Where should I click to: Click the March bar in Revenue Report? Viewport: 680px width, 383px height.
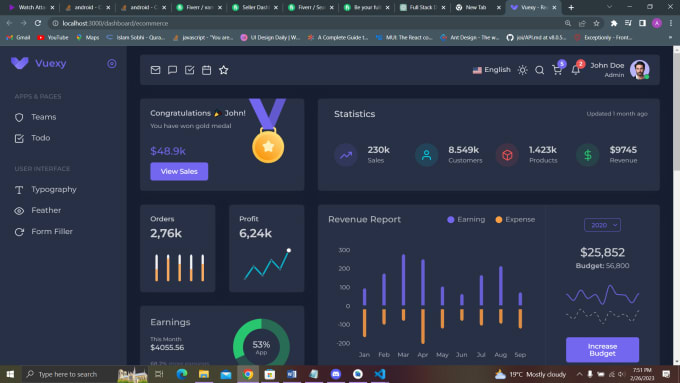pyautogui.click(x=403, y=280)
